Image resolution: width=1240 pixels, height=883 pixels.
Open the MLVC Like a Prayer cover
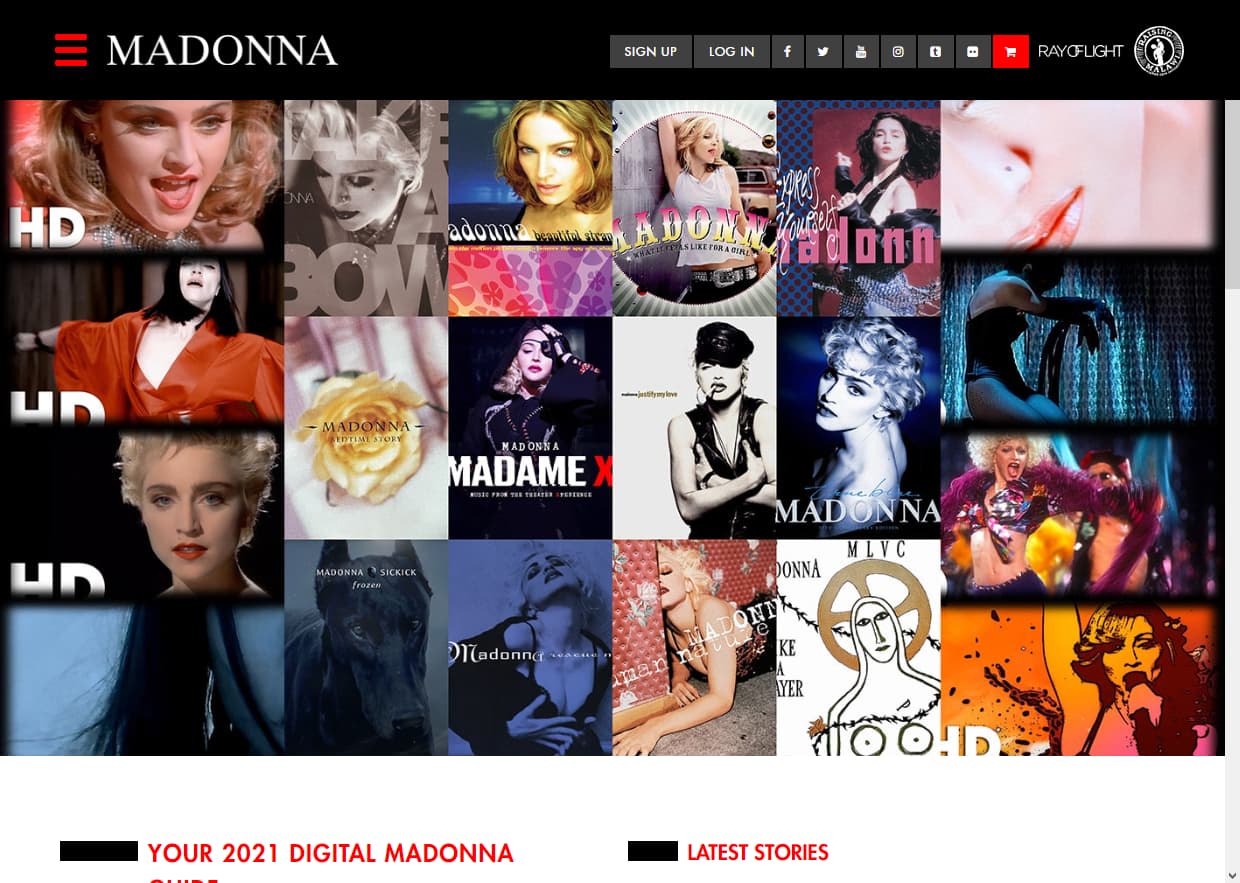click(x=858, y=647)
